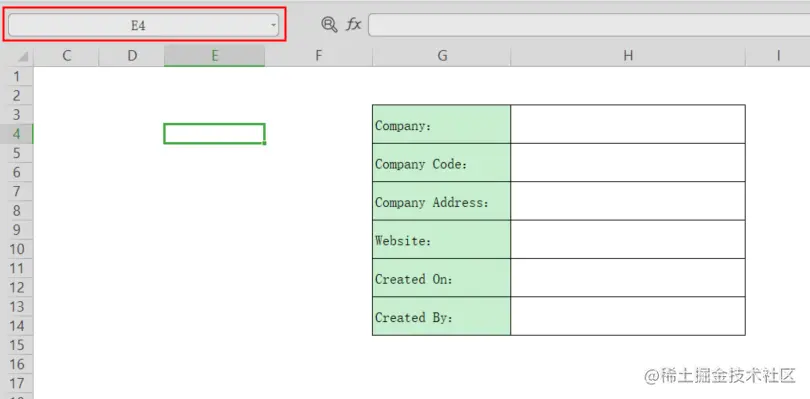
Task: Click the "Company:" label cell
Action: [x=442, y=124]
